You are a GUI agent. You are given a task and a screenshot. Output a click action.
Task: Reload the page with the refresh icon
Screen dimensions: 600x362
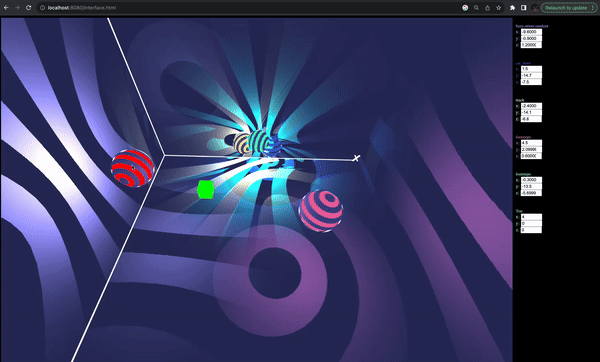coord(28,8)
